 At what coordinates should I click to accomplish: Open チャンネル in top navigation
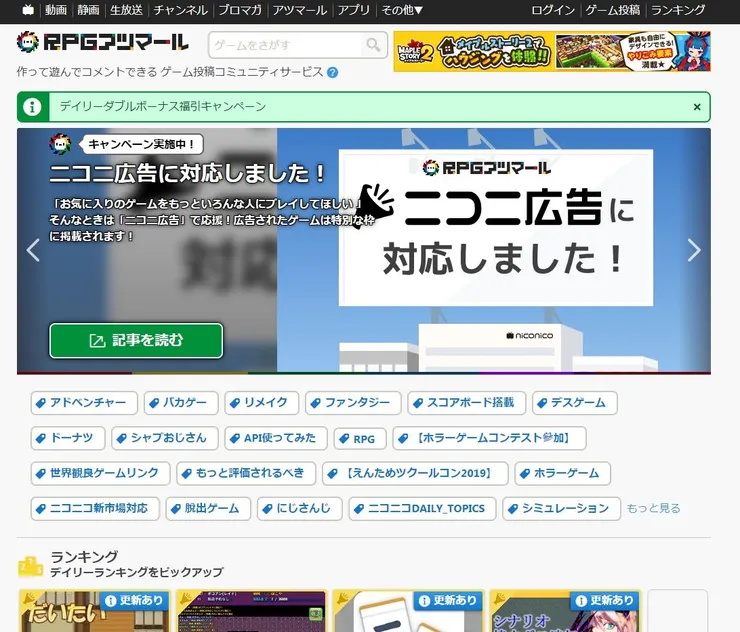click(180, 10)
